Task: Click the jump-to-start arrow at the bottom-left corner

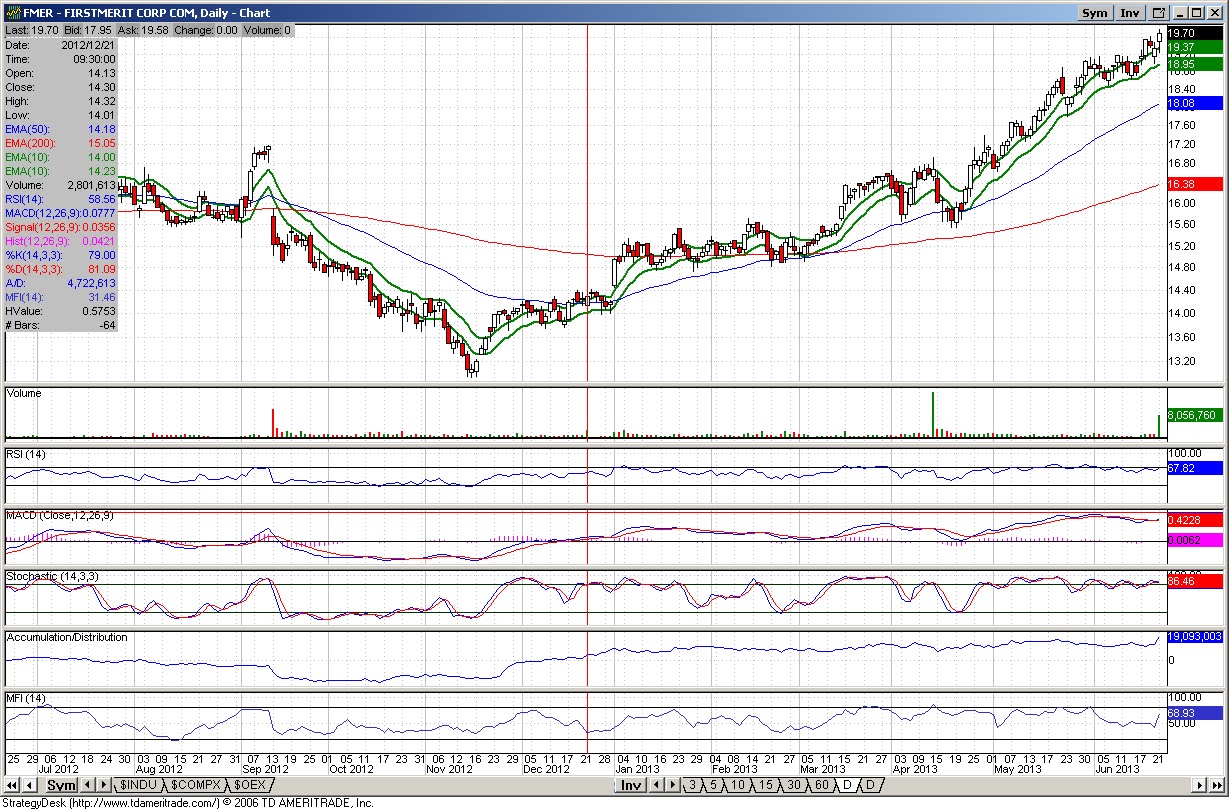Action: click(x=13, y=786)
